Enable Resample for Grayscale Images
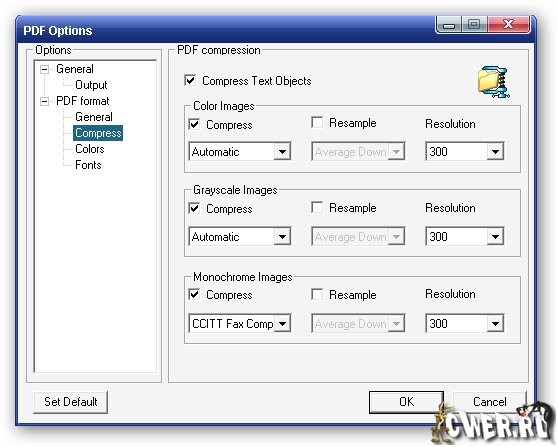 point(317,207)
